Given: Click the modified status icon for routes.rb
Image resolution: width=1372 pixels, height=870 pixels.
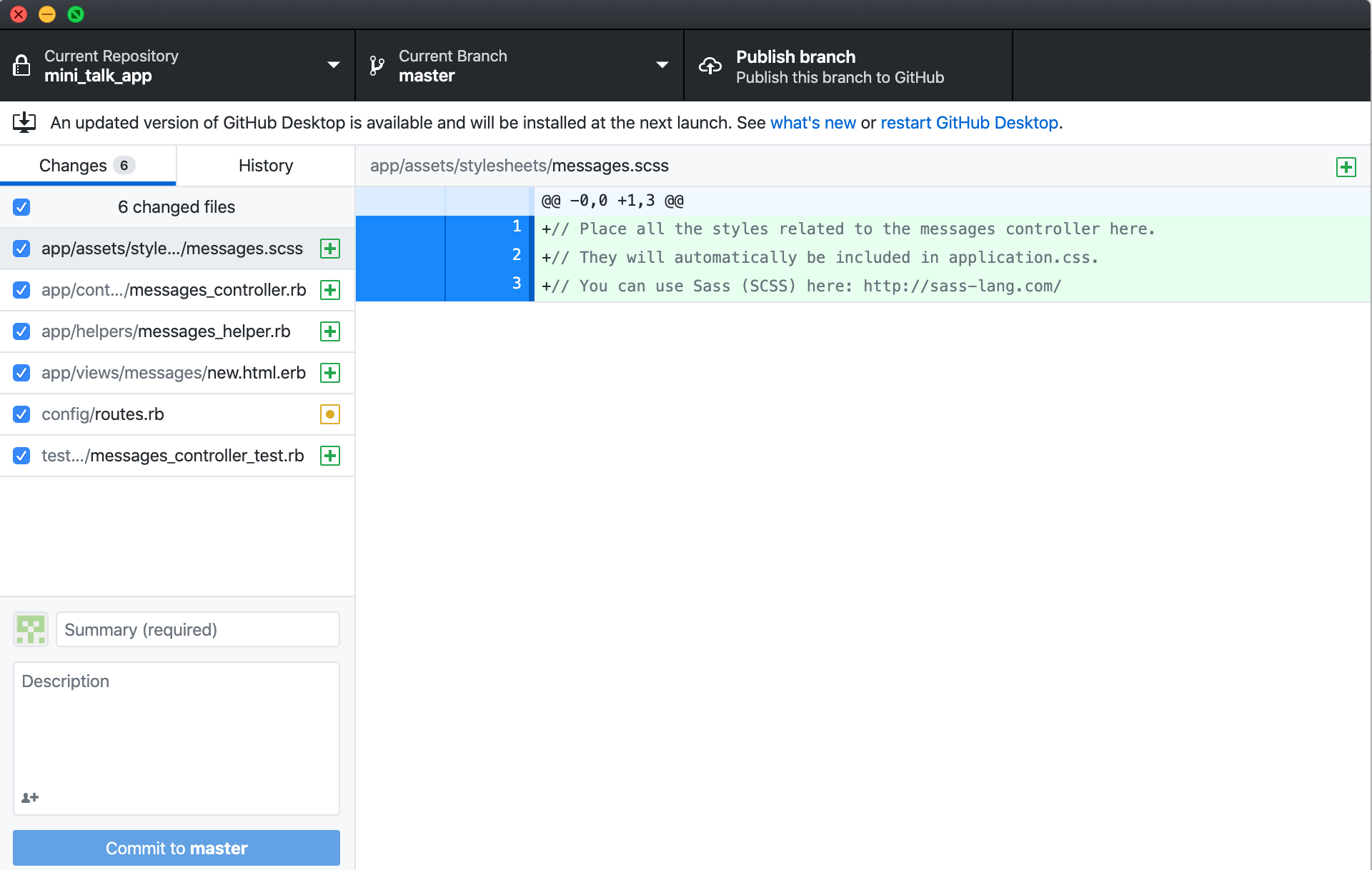Looking at the screenshot, I should [x=329, y=414].
